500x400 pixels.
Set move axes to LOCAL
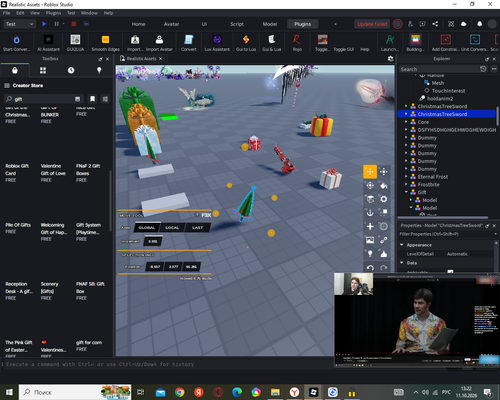172,228
